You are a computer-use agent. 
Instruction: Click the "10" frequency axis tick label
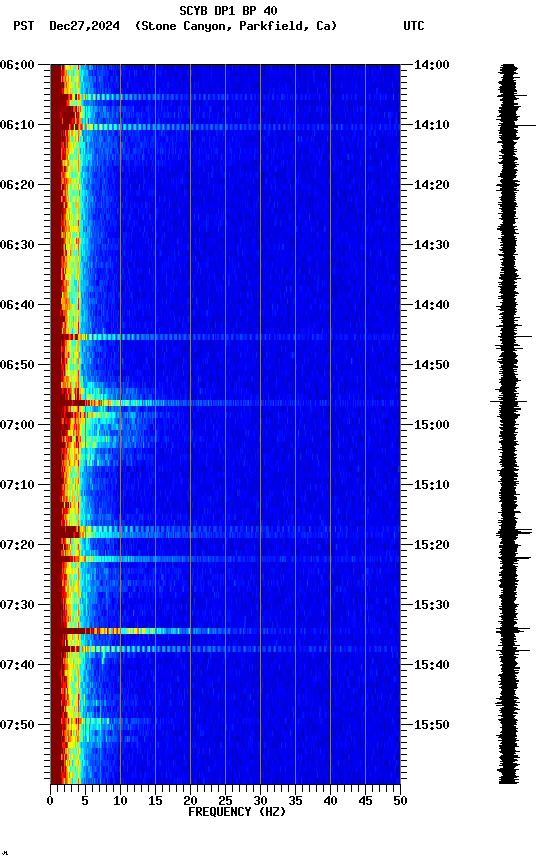[120, 801]
